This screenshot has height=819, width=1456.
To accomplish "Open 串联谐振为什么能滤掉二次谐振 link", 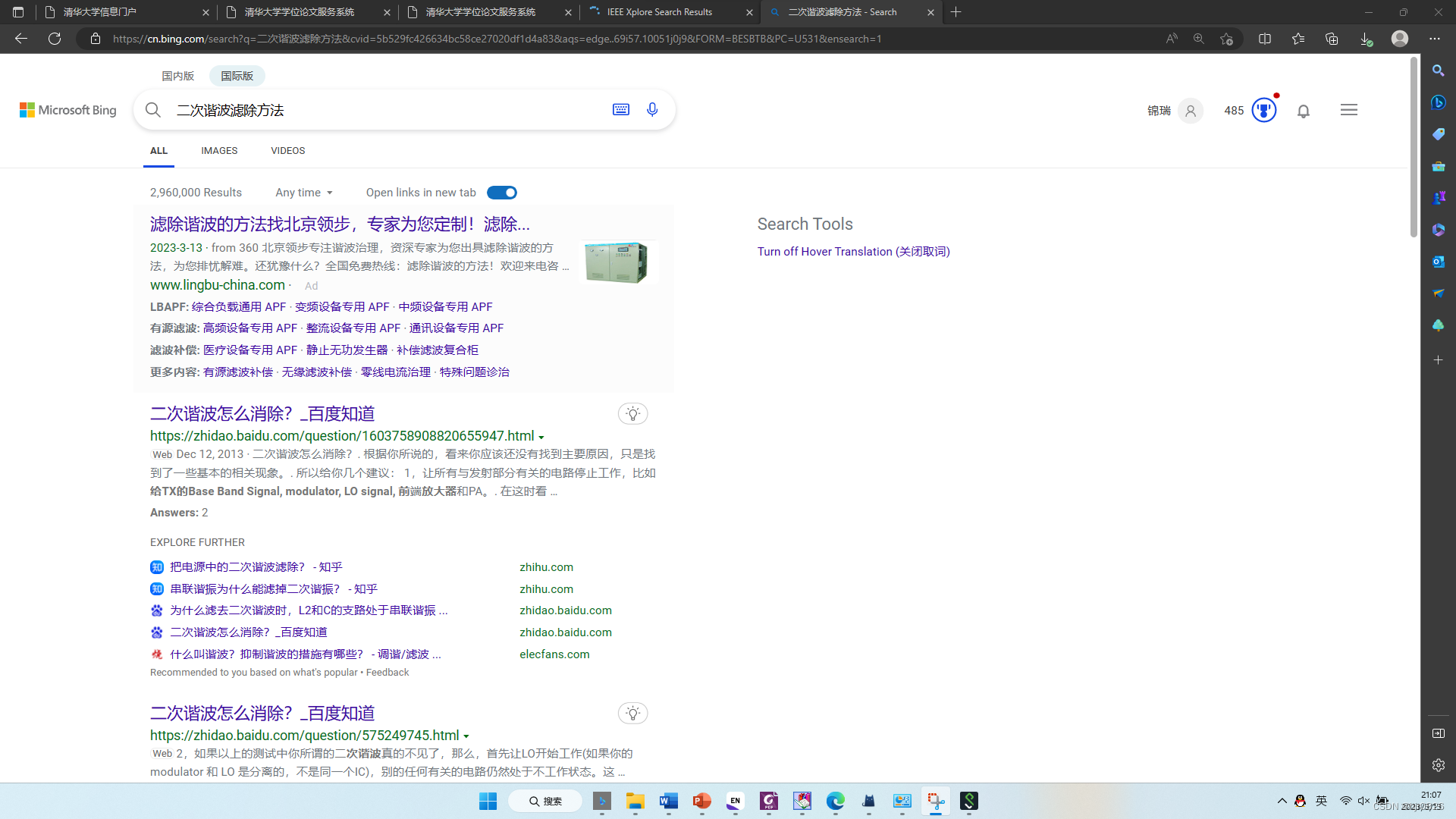I will 274,589.
